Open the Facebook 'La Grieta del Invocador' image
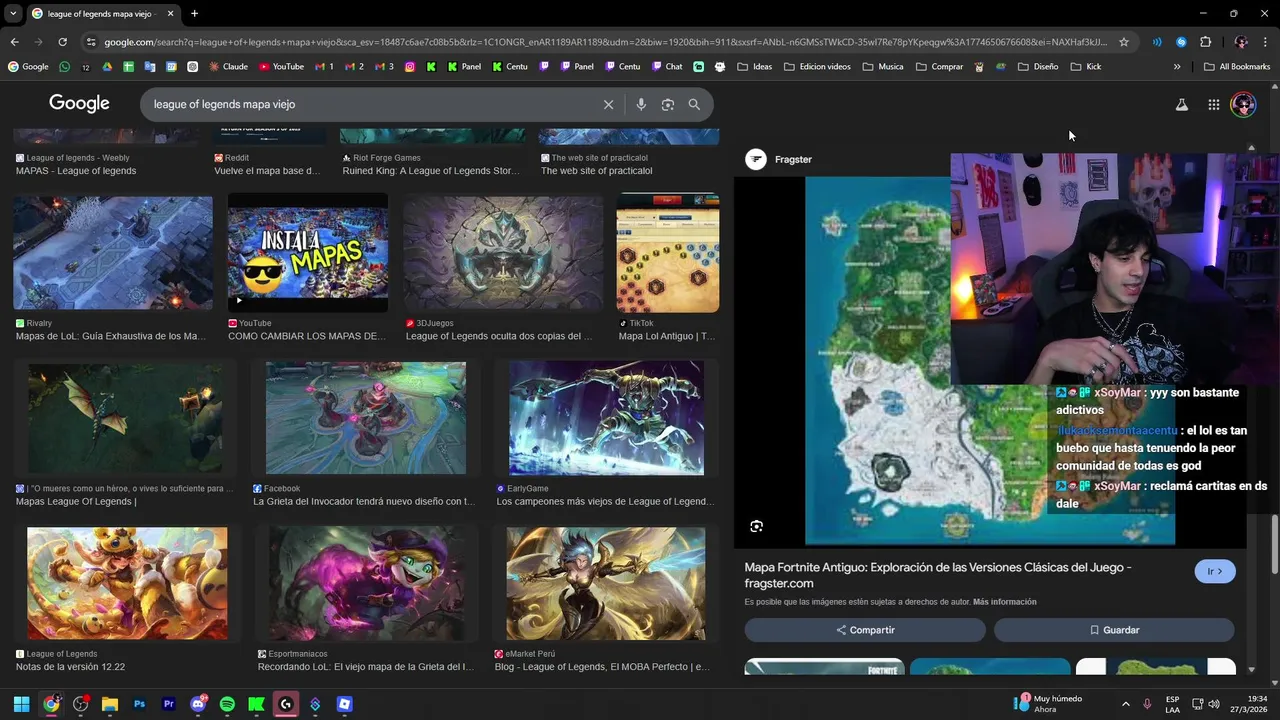Image resolution: width=1280 pixels, height=720 pixels. pyautogui.click(x=366, y=418)
